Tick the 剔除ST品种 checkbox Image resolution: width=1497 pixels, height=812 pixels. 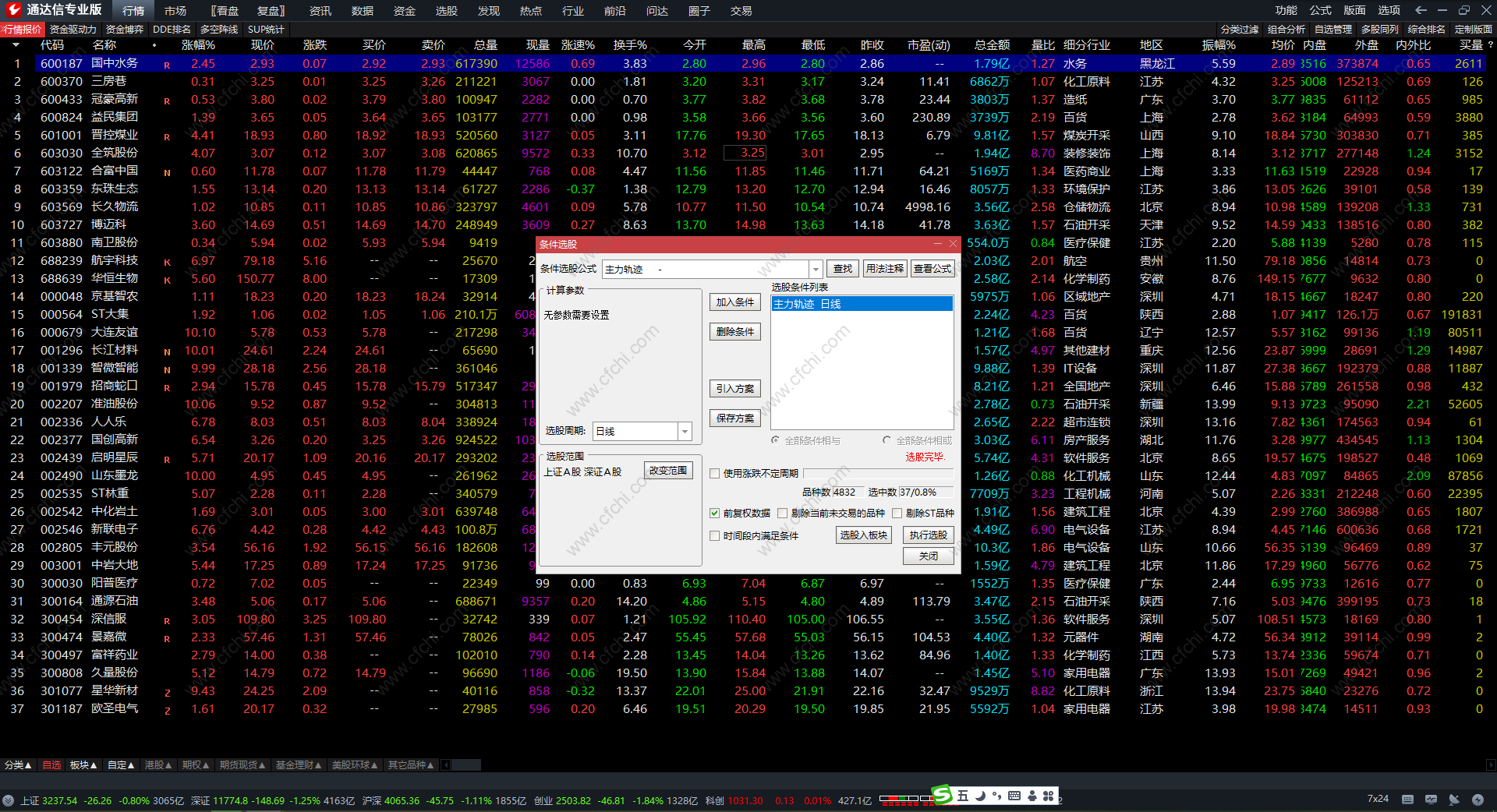tap(897, 513)
